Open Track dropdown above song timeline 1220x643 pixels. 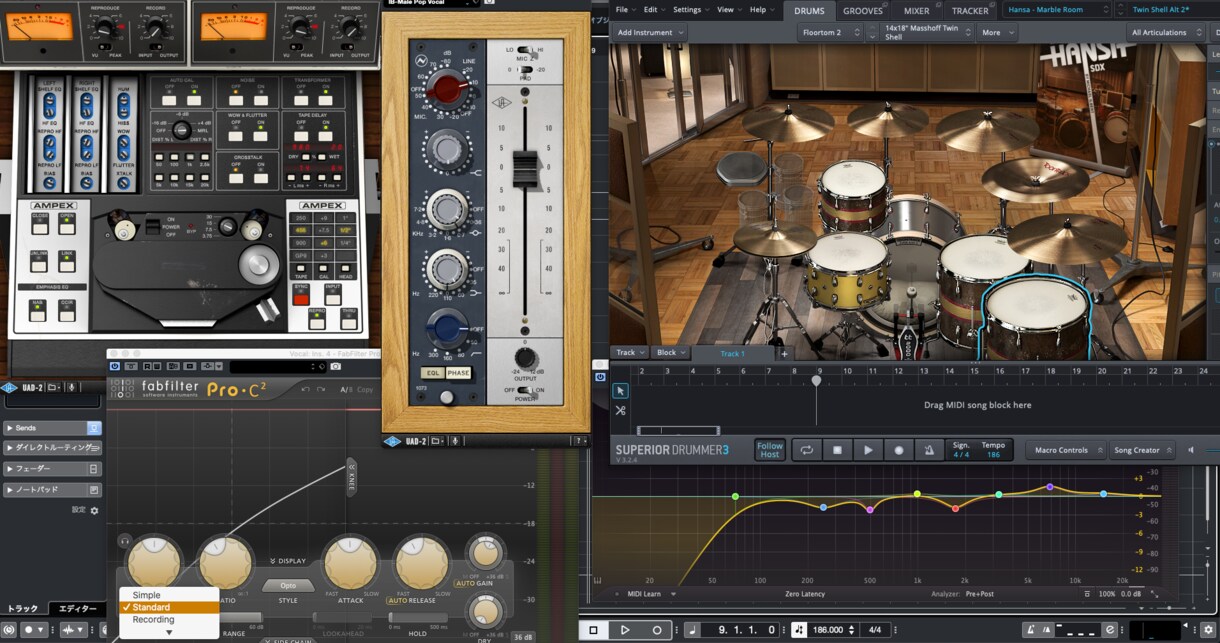click(x=630, y=353)
